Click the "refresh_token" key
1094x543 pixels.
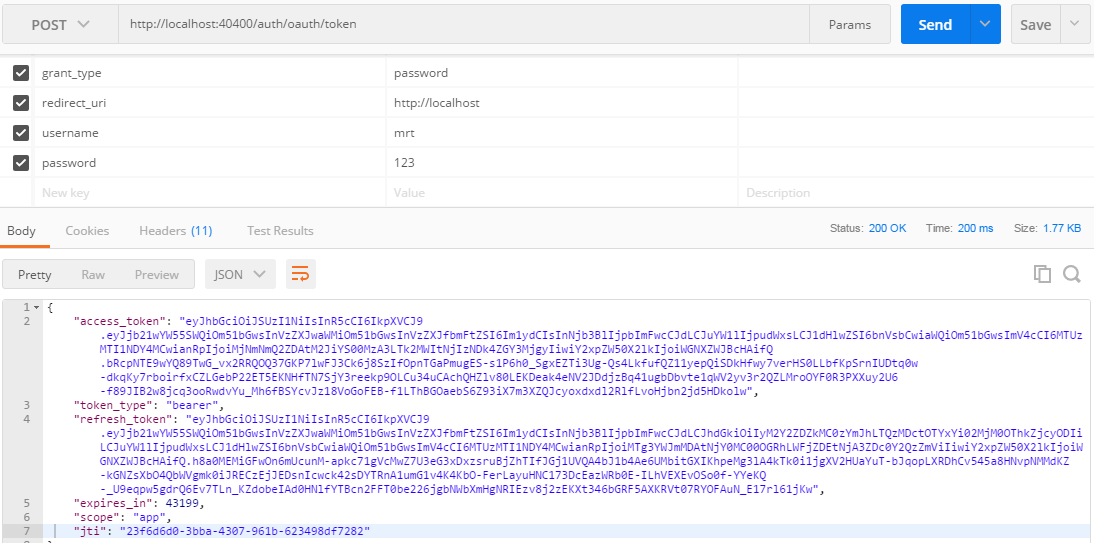tap(123, 419)
